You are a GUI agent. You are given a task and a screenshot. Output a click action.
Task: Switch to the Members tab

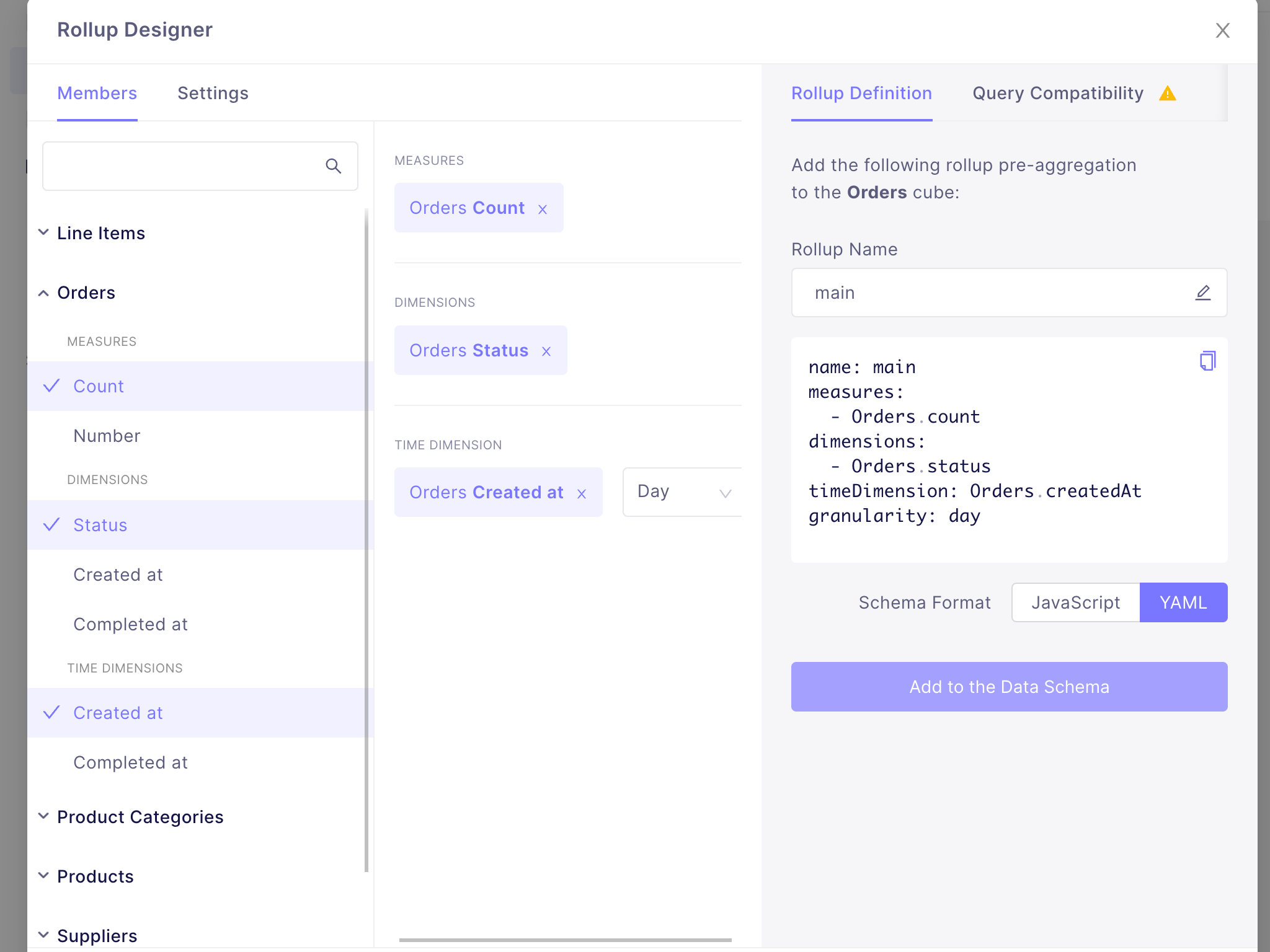(x=97, y=93)
